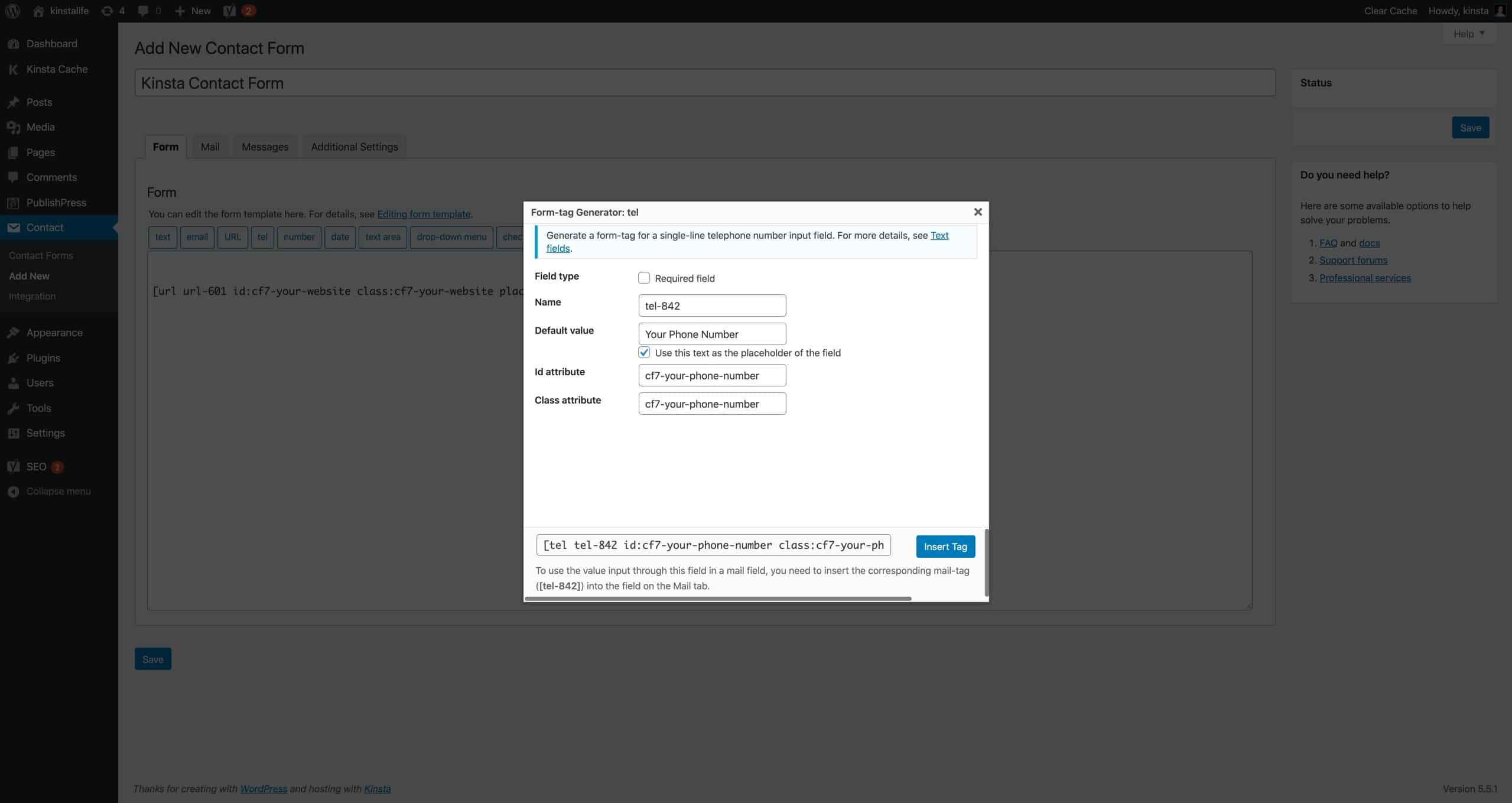Click the Dashboard icon in sidebar
The height and width of the screenshot is (803, 1512).
[15, 43]
